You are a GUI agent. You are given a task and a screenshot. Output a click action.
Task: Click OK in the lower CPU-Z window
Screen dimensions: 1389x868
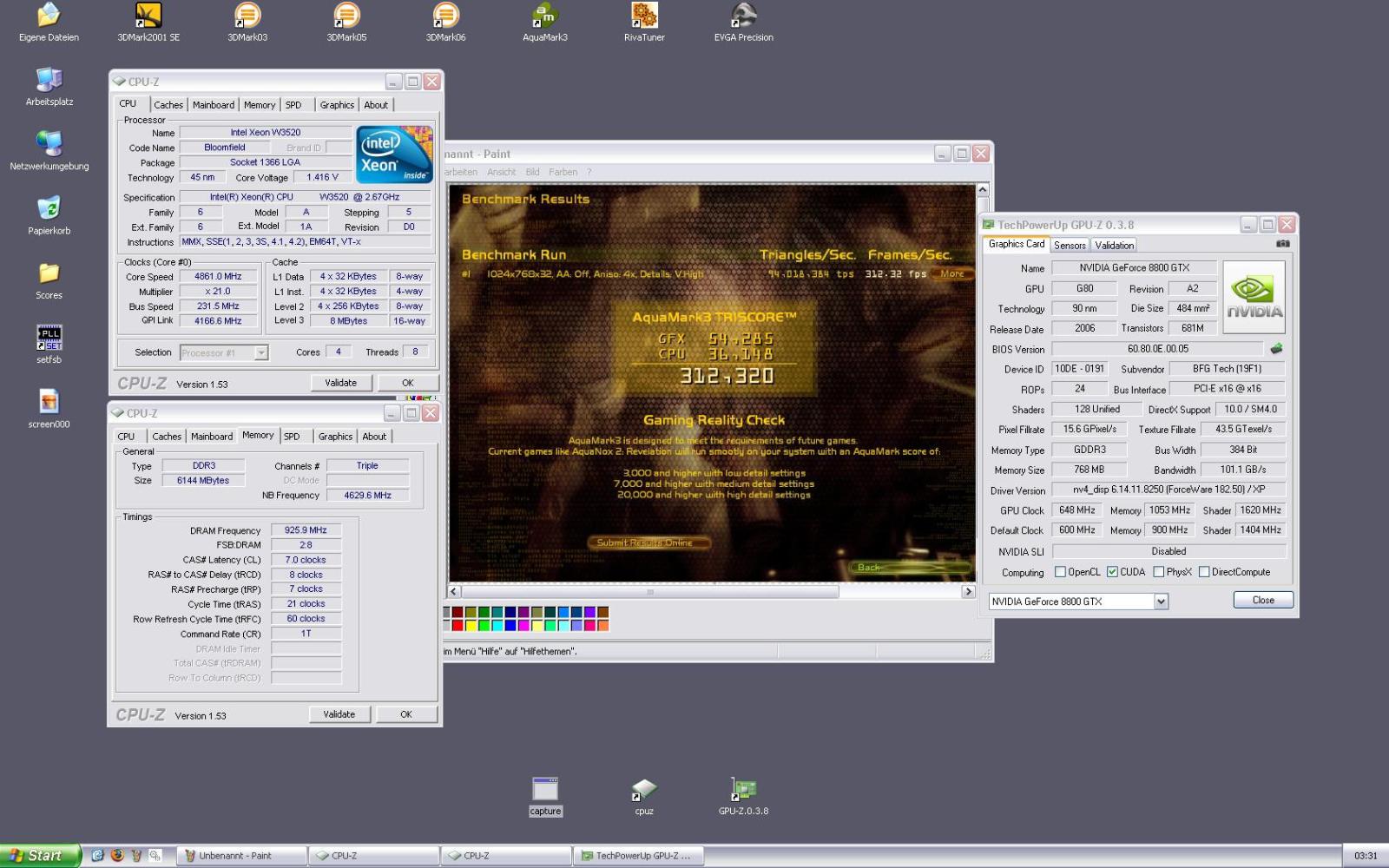[406, 714]
